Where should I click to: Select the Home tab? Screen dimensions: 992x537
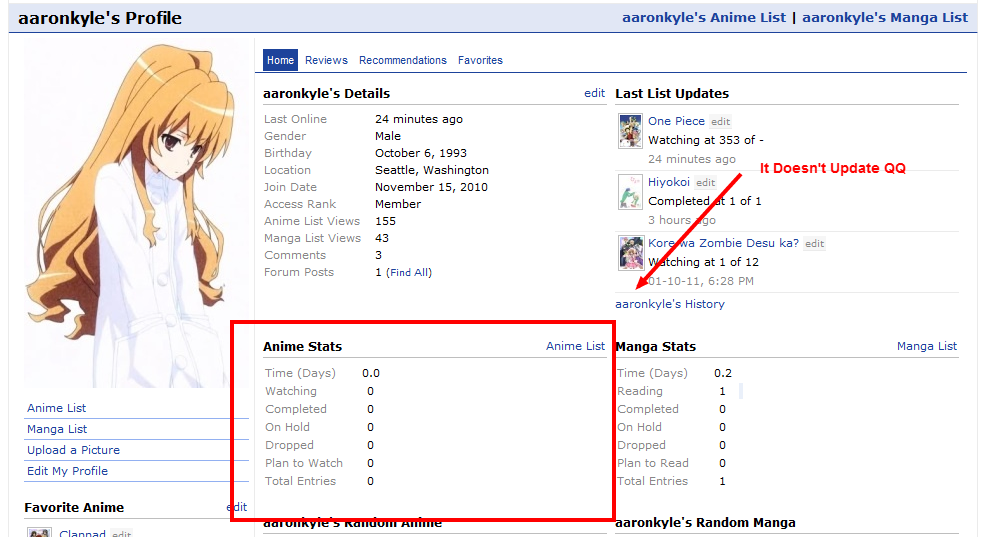pyautogui.click(x=281, y=60)
